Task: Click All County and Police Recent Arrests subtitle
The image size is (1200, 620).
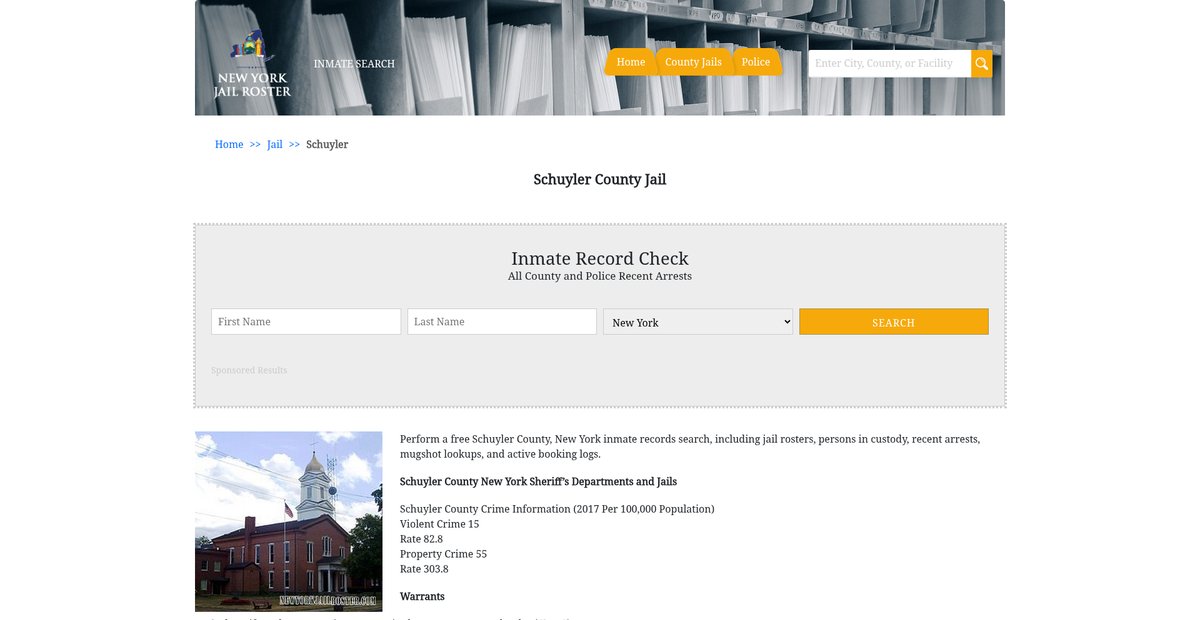Action: (600, 276)
